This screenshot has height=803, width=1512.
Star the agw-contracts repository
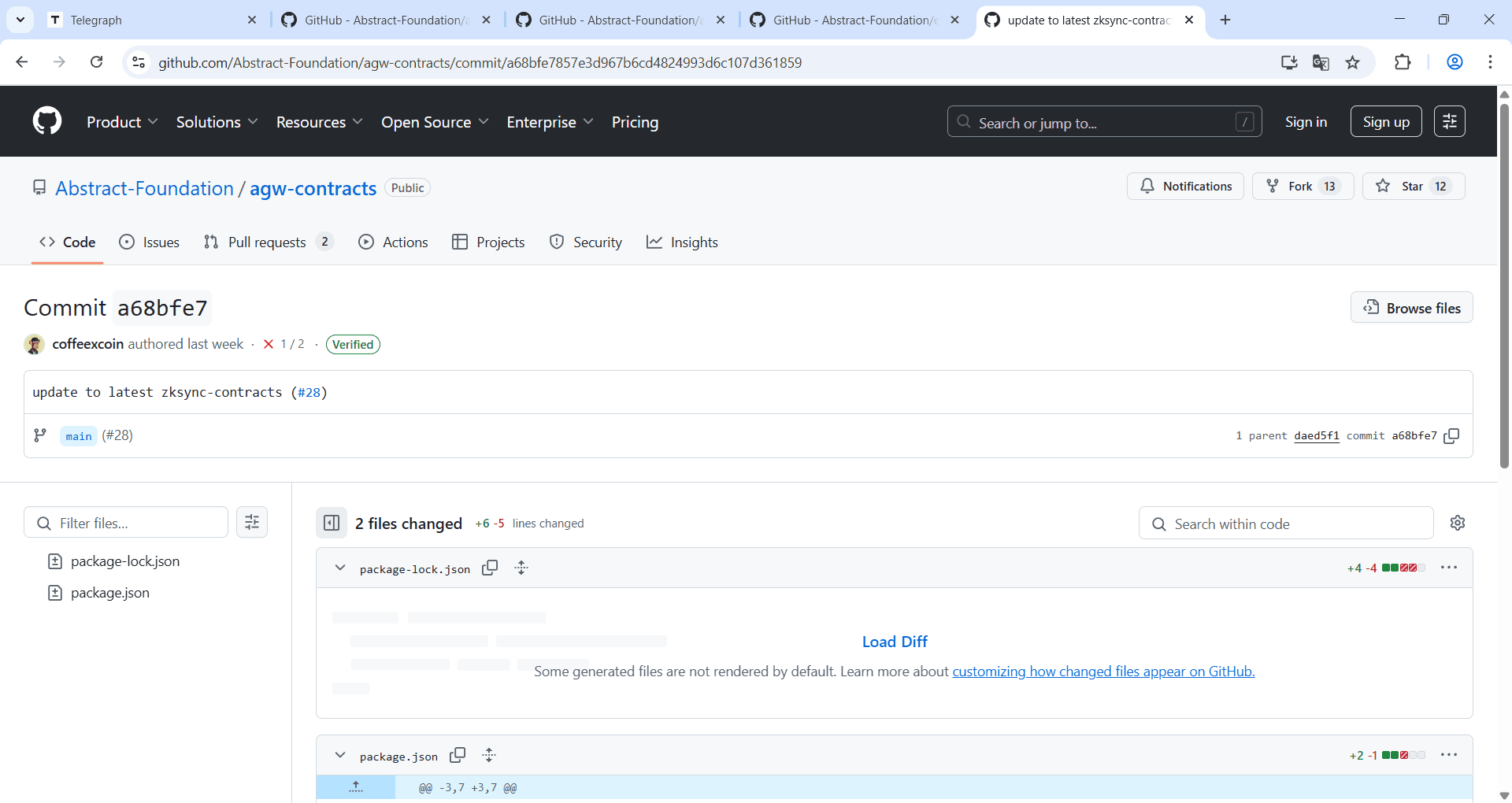[x=1414, y=186]
